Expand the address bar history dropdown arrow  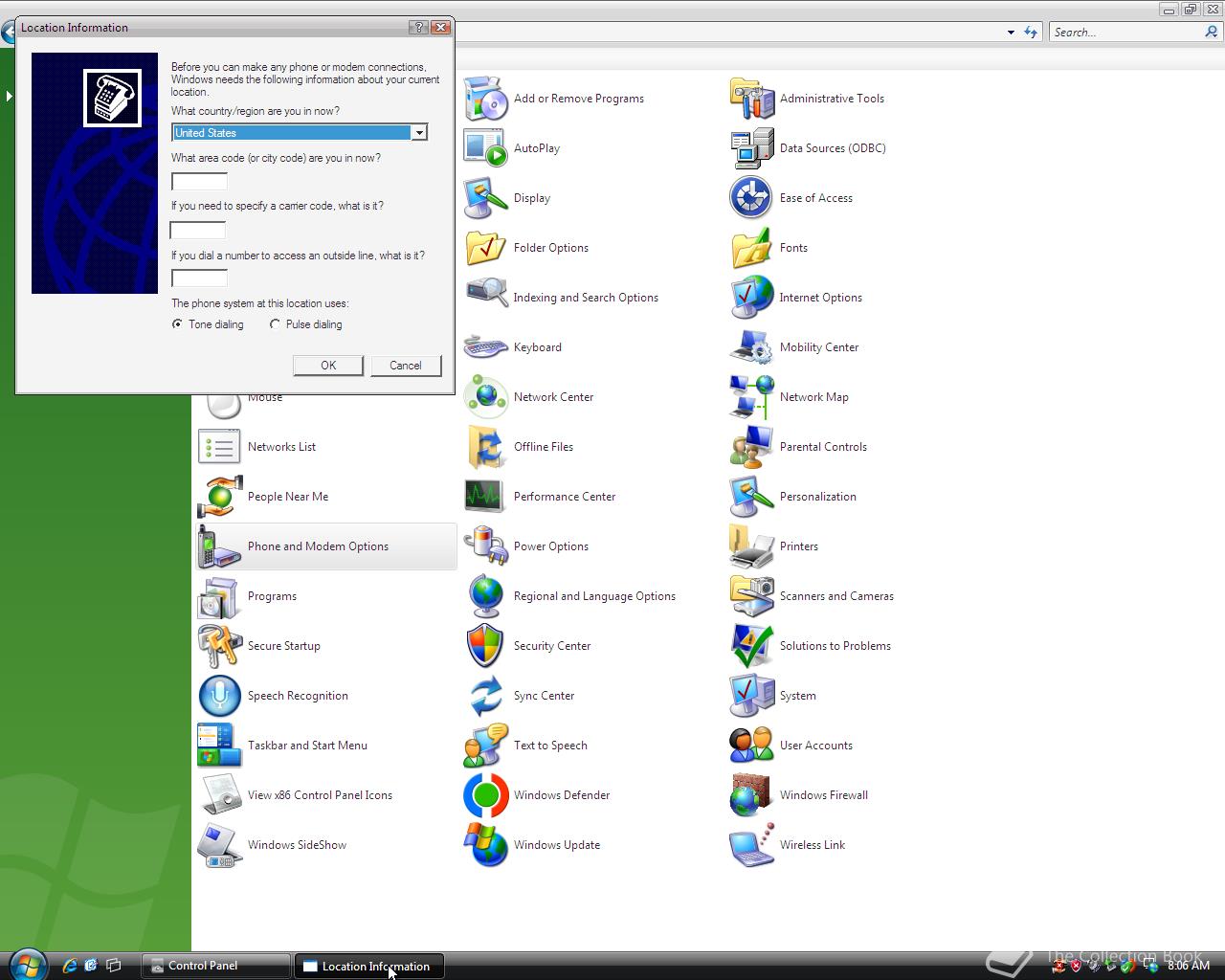1011,33
